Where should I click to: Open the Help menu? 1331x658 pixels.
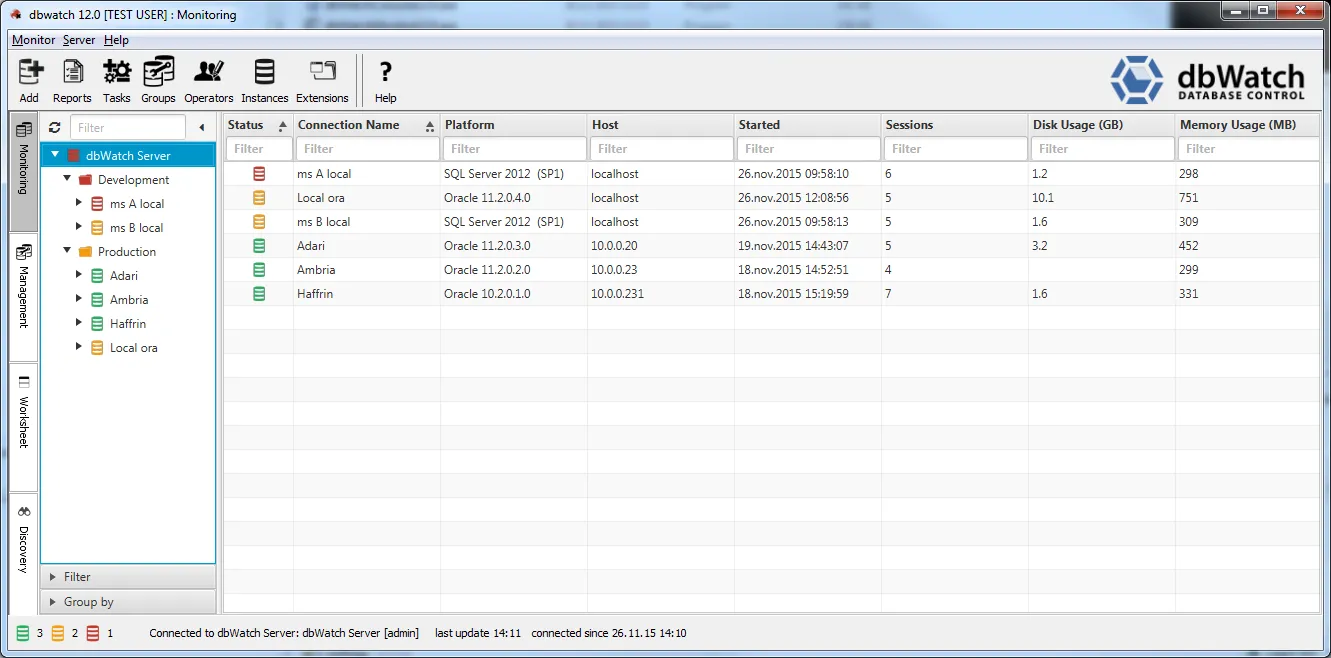[x=116, y=40]
